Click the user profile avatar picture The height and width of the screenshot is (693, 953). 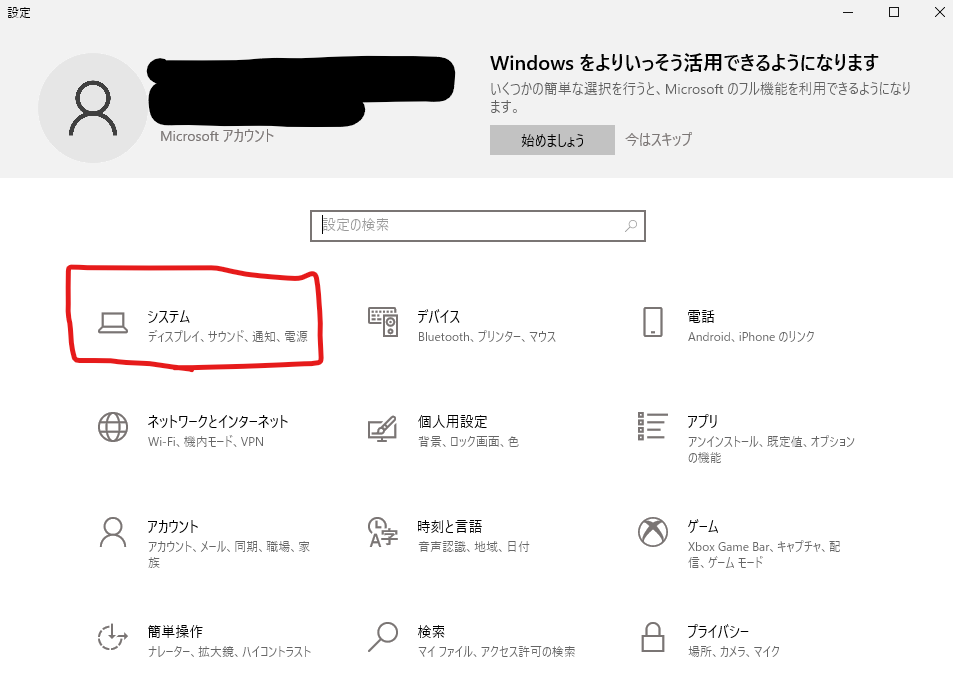click(93, 108)
